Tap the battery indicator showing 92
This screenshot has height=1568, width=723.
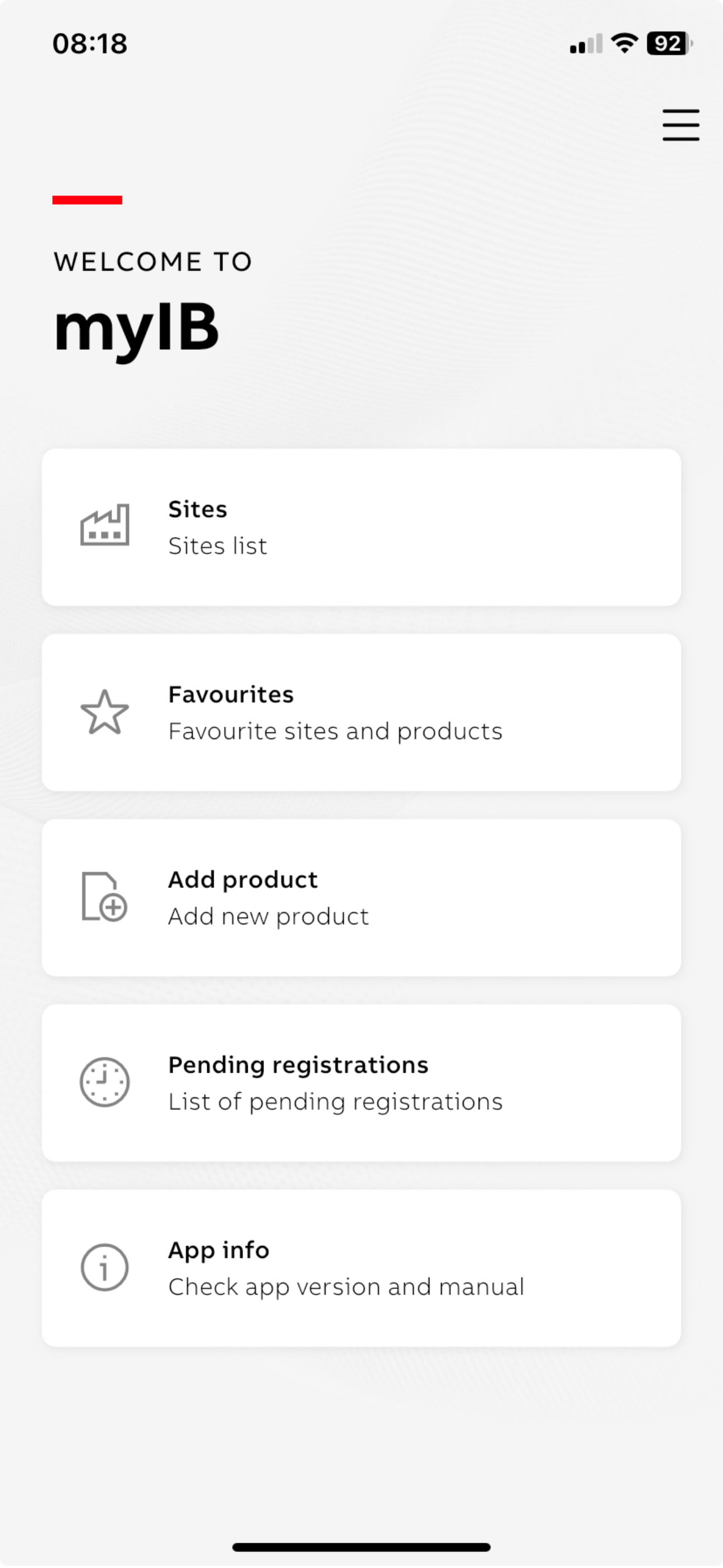[669, 43]
